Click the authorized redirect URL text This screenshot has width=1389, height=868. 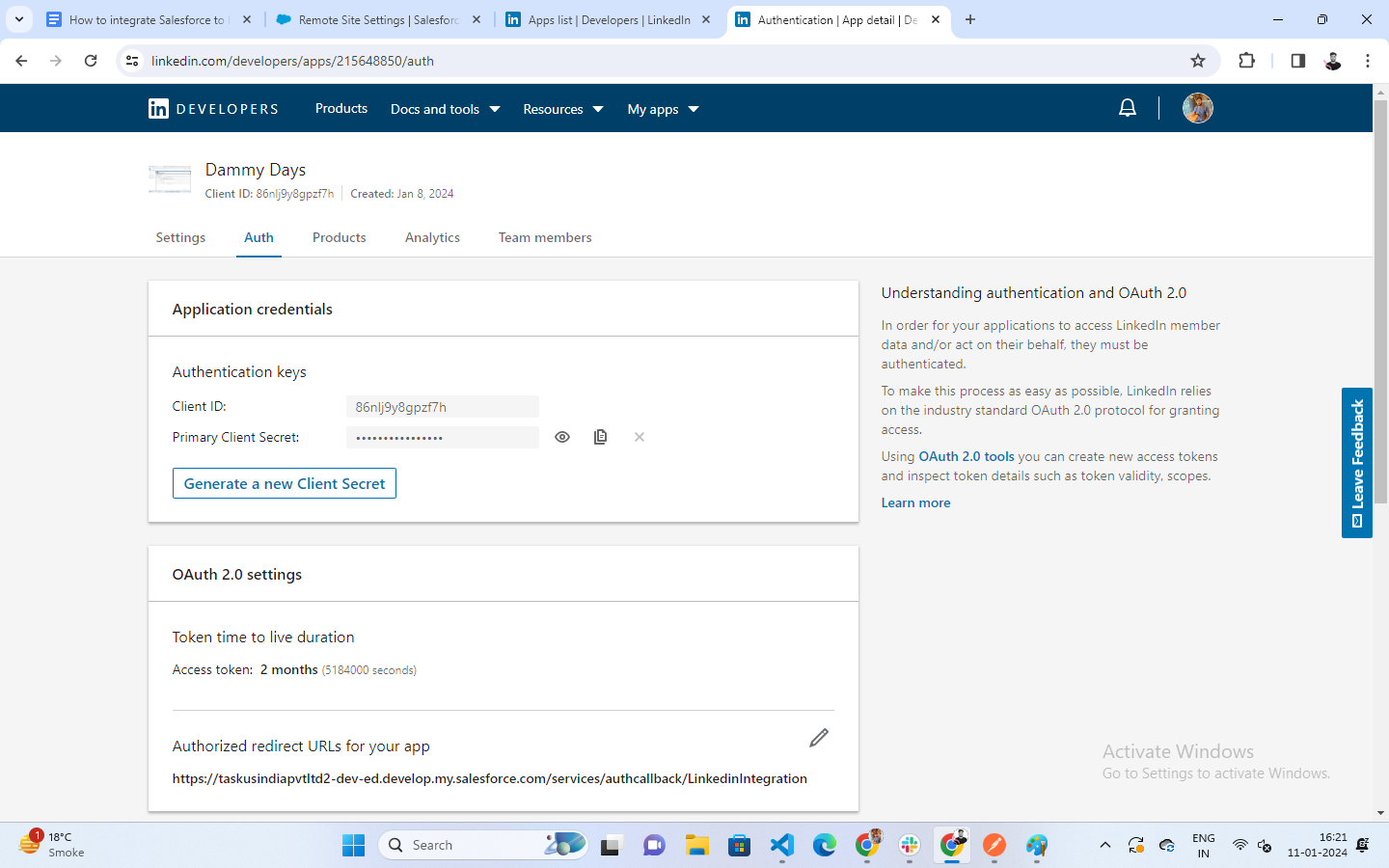coord(490,778)
